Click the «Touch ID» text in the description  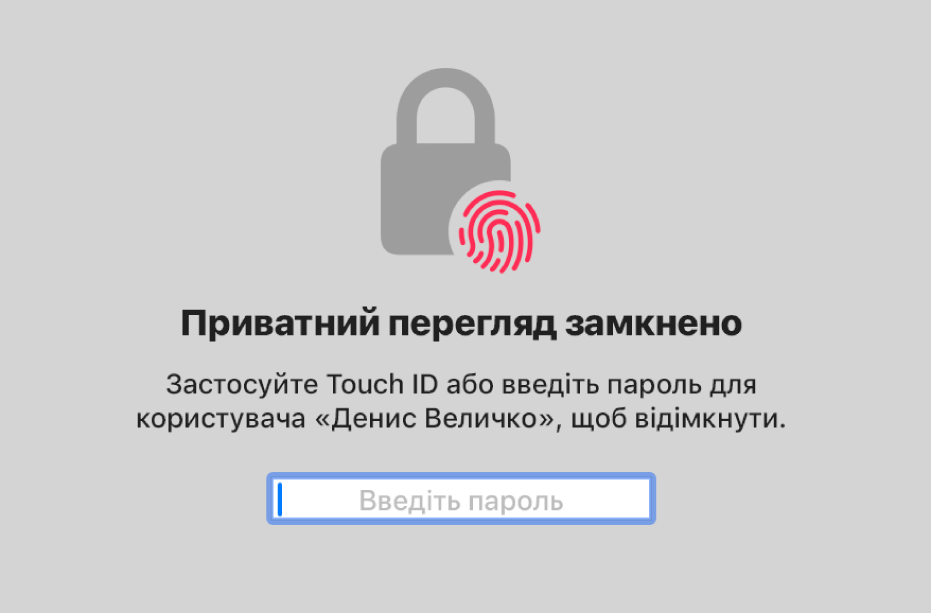[382, 385]
